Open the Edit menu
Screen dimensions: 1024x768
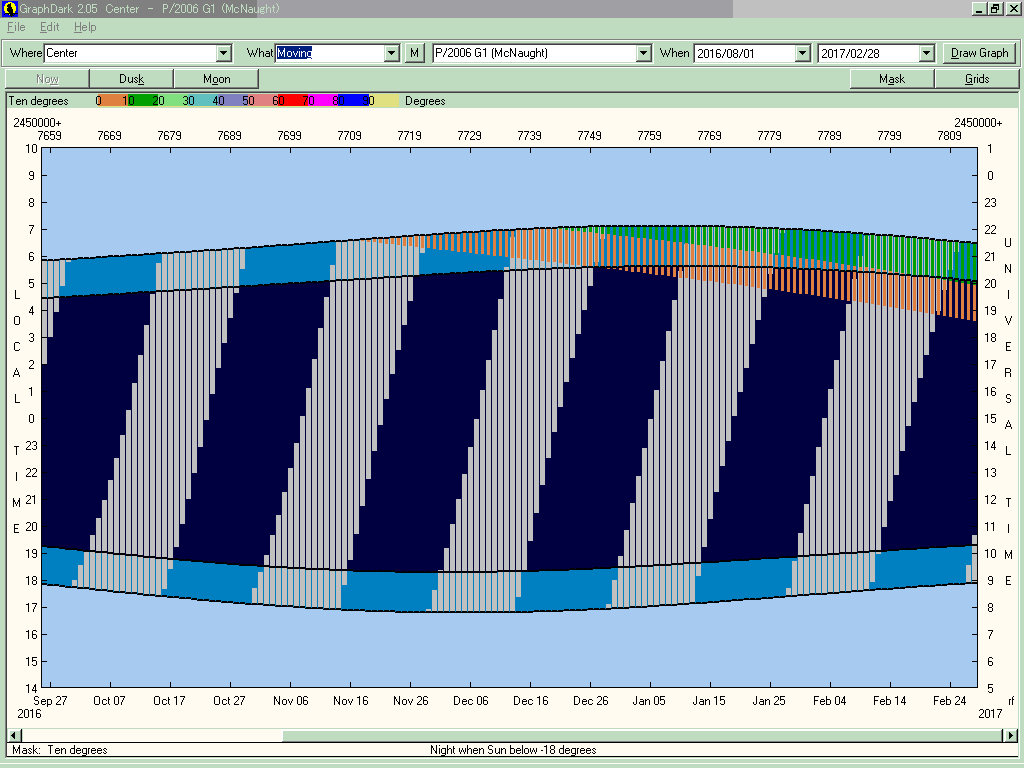click(49, 27)
